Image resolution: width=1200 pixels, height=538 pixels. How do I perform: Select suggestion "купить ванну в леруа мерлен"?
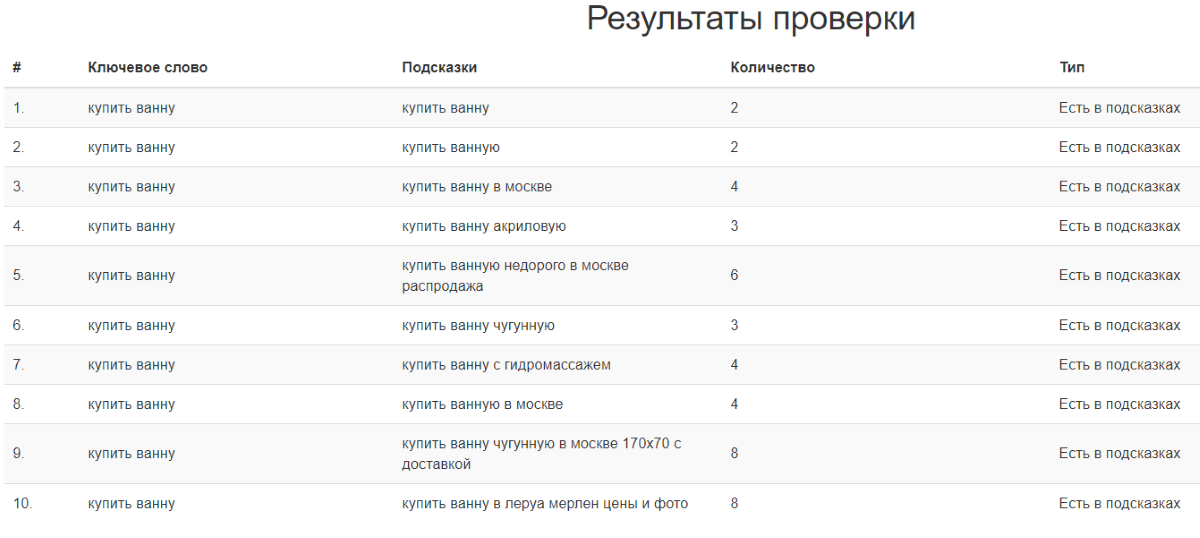544,504
